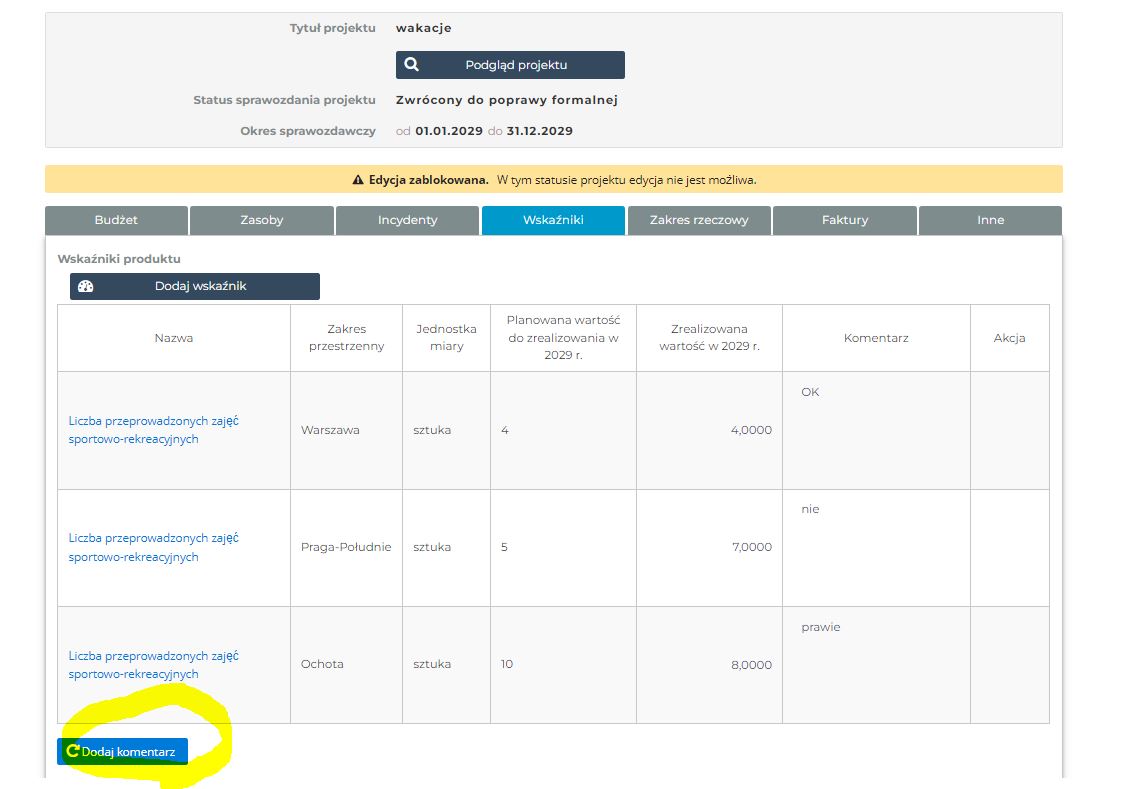Open the Zasoby tab
Image resolution: width=1127 pixels, height=789 pixels.
(262, 220)
